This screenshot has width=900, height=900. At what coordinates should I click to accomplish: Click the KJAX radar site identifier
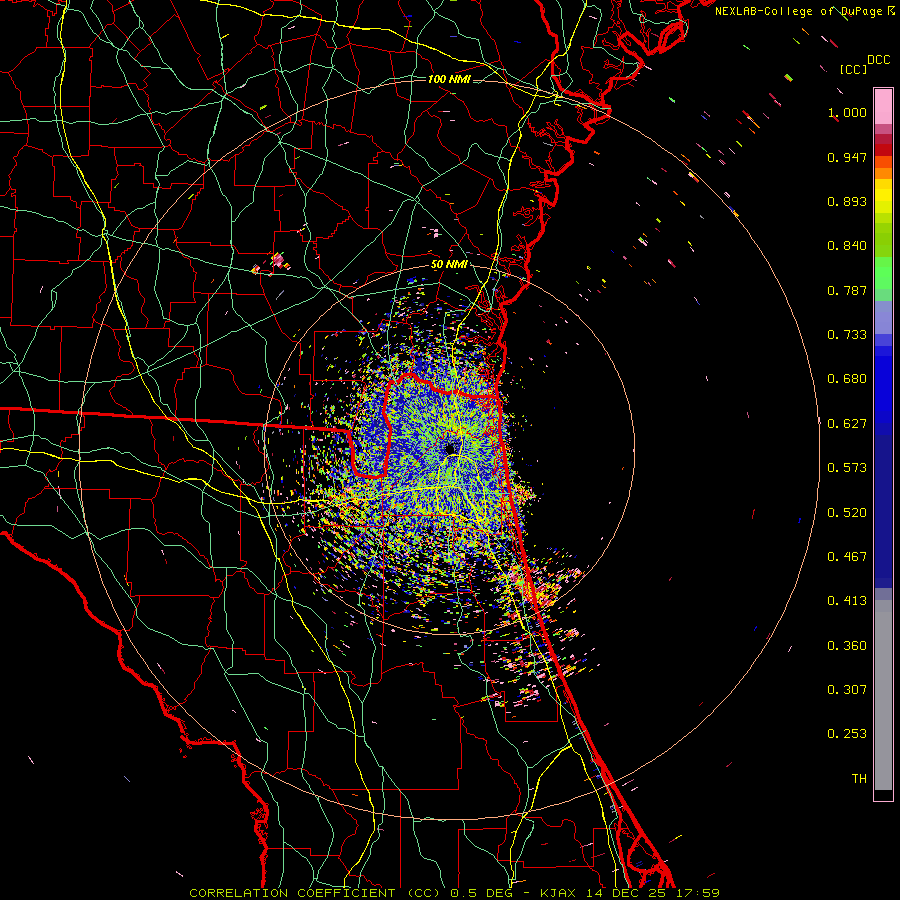click(x=559, y=893)
